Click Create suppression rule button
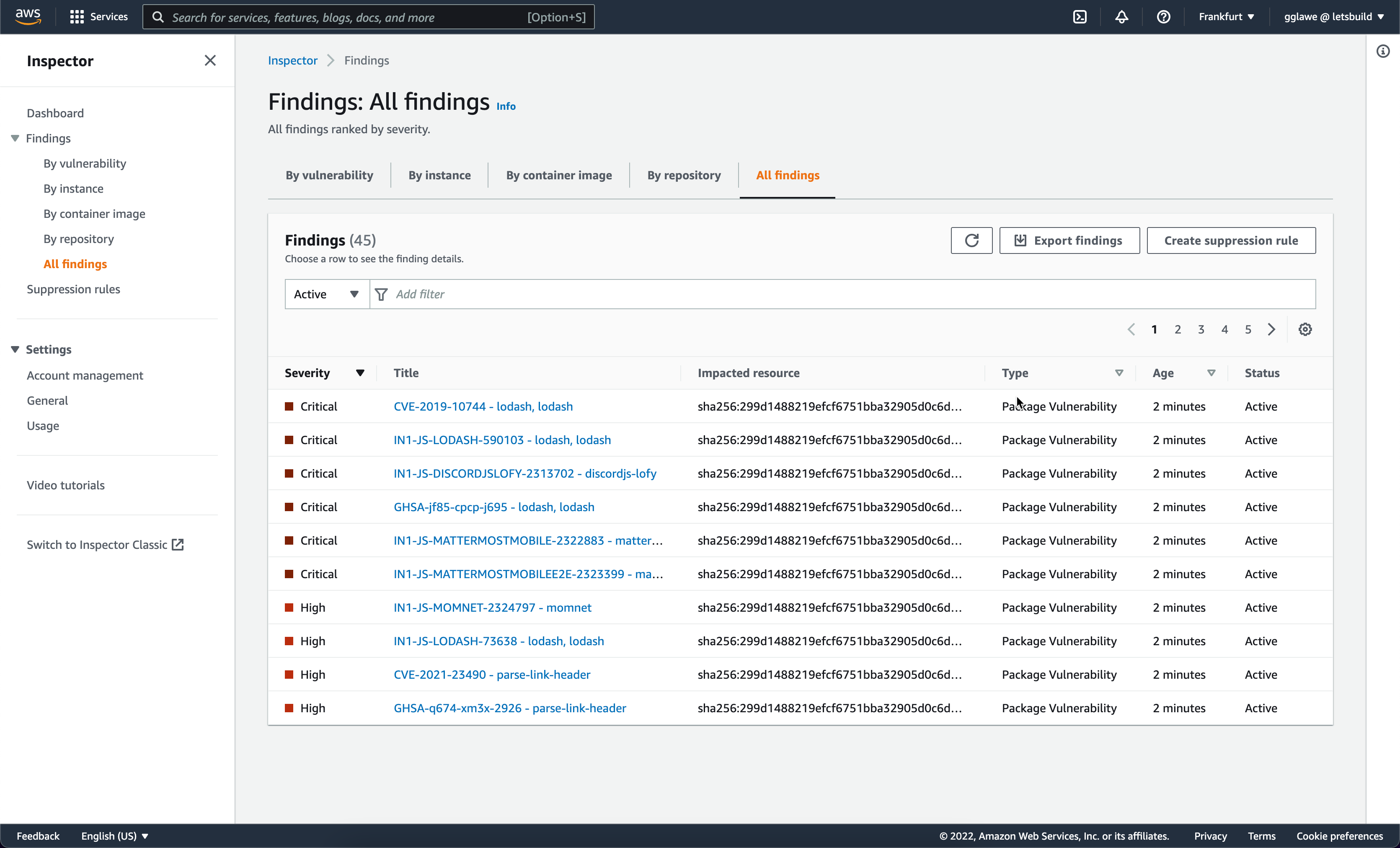This screenshot has width=1400, height=848. click(x=1231, y=240)
